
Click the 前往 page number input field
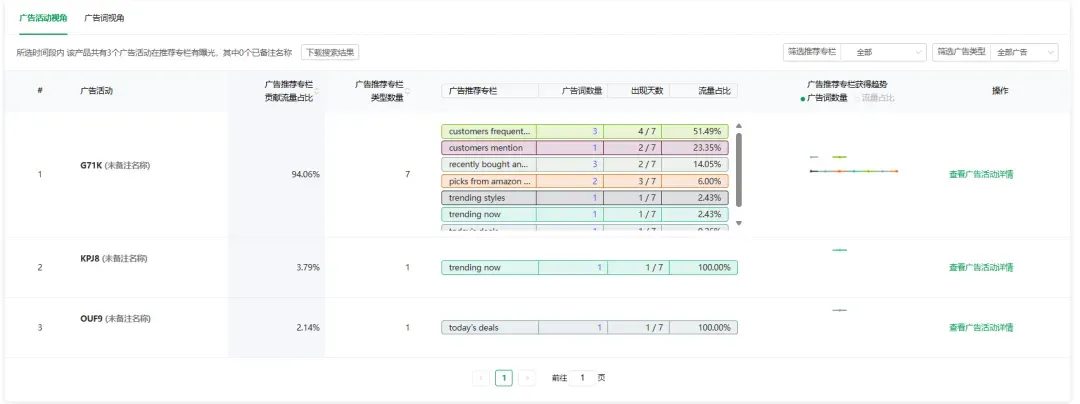click(582, 378)
